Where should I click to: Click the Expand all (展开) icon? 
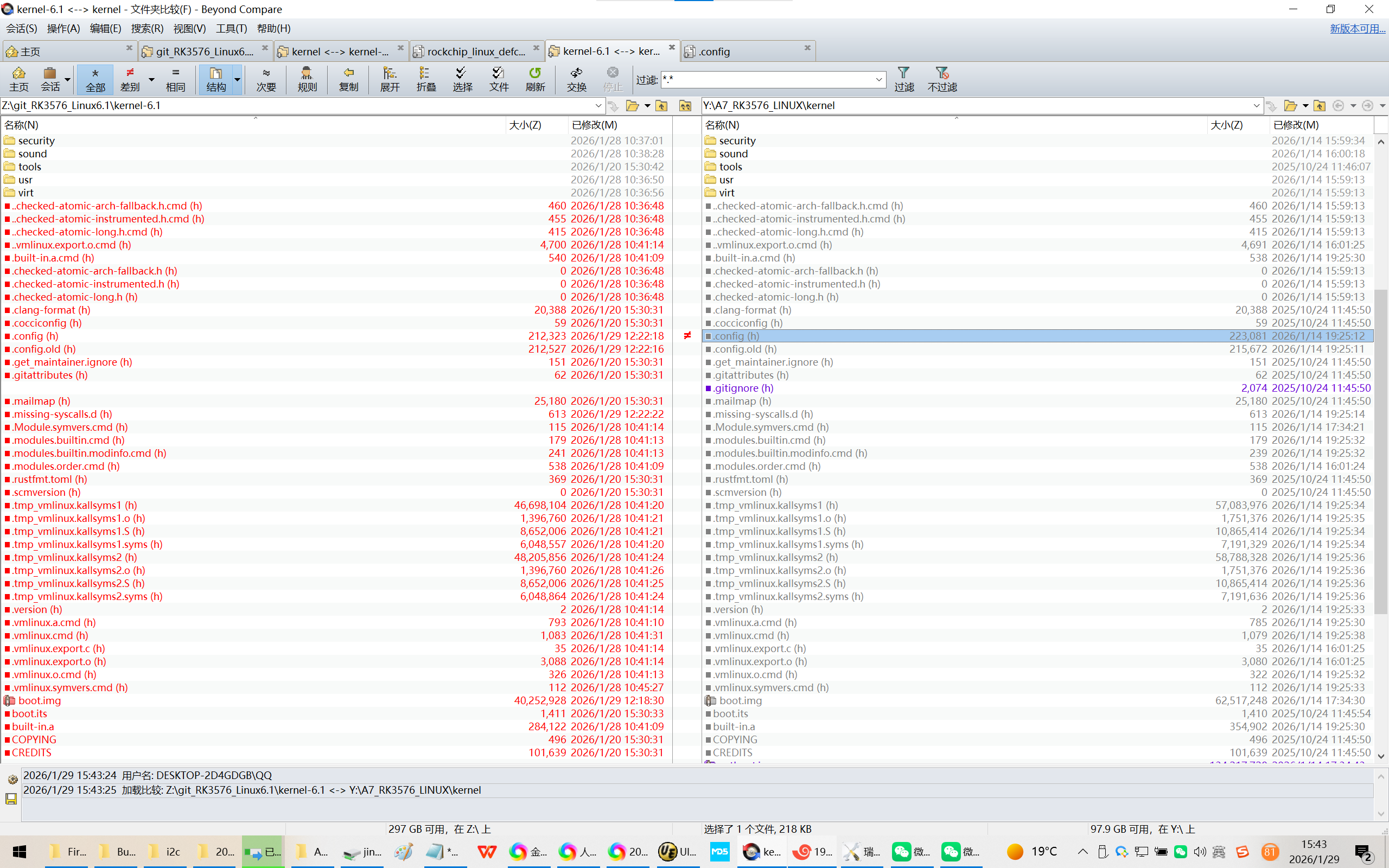[389, 79]
